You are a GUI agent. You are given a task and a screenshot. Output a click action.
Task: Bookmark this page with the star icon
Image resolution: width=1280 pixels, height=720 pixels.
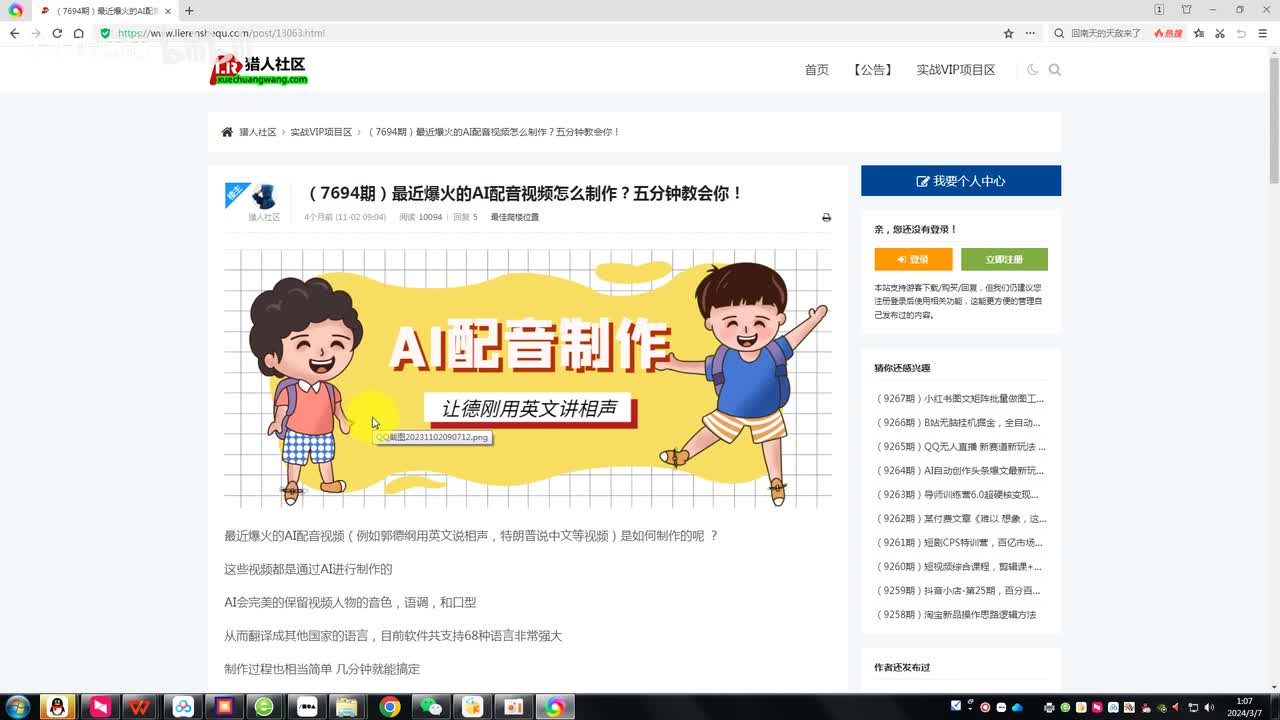click(1008, 33)
